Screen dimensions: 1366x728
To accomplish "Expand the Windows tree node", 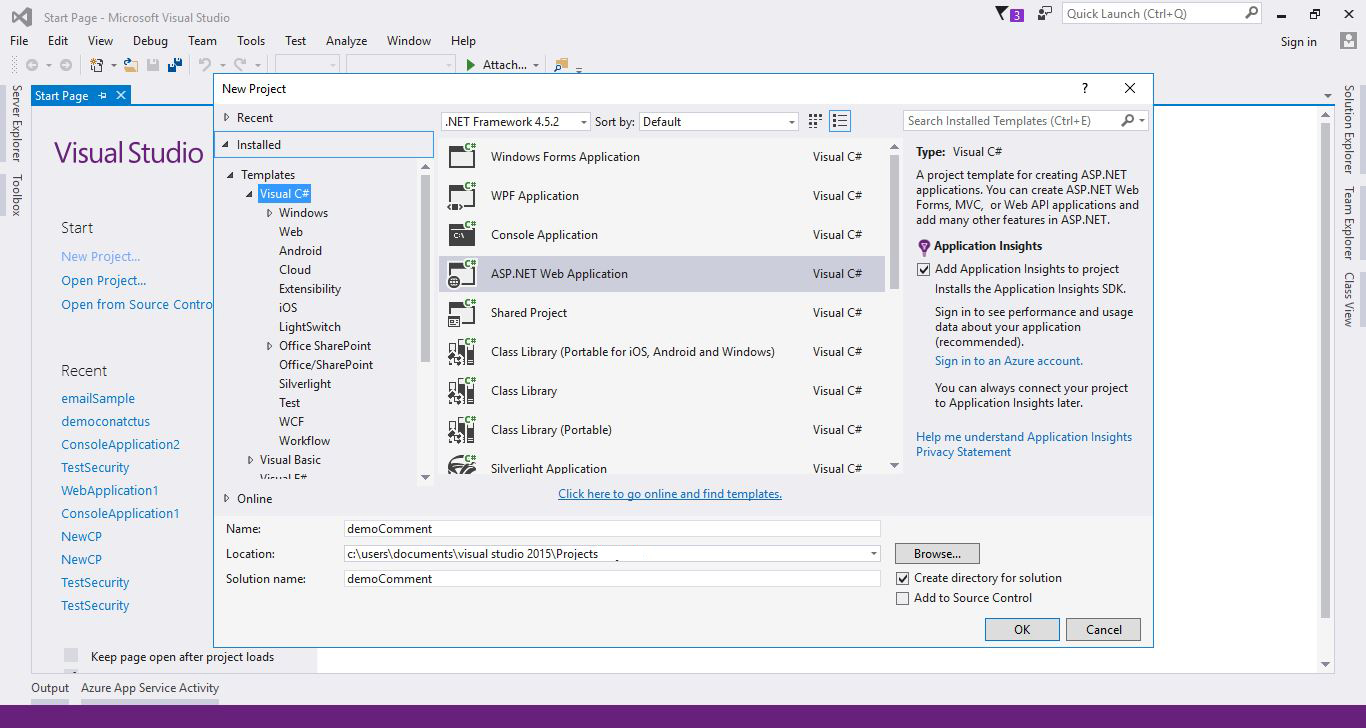I will point(269,213).
